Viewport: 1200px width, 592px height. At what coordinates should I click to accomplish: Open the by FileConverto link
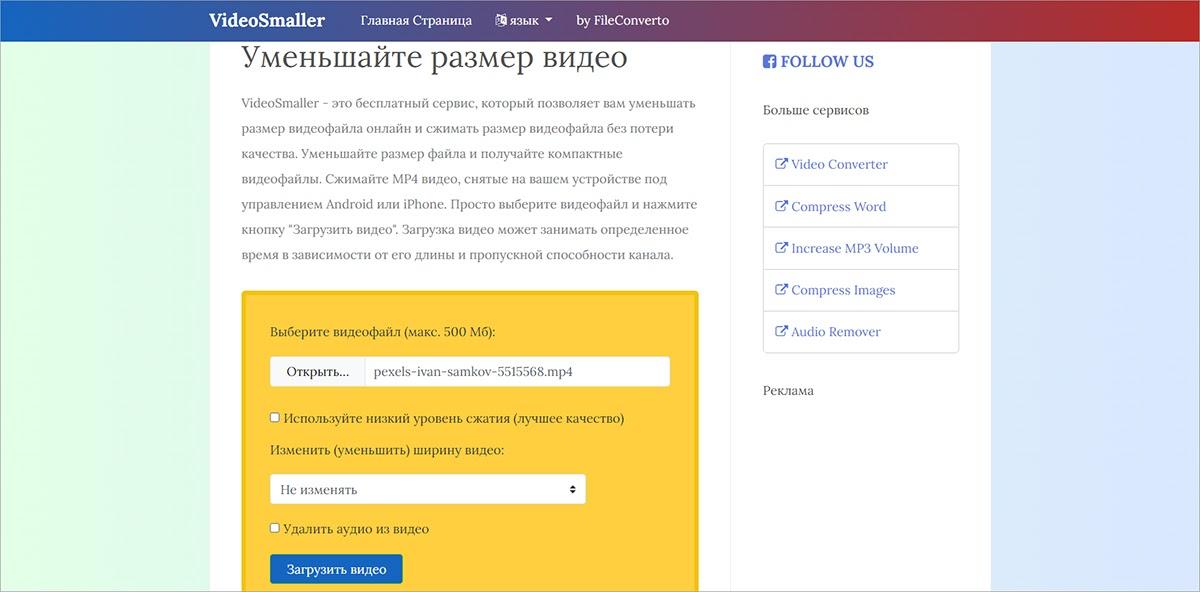[623, 20]
